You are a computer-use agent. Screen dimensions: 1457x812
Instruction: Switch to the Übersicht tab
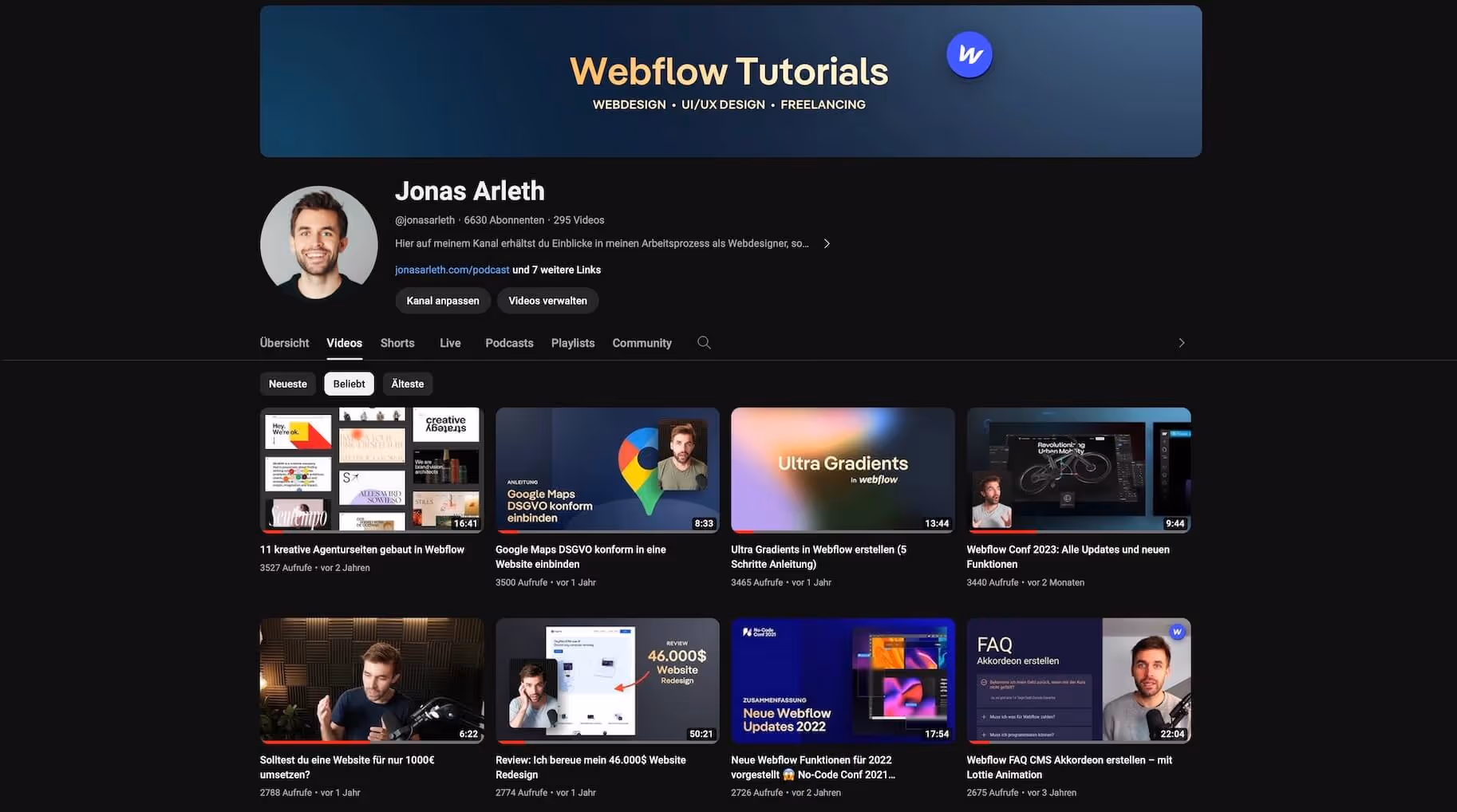(x=284, y=343)
